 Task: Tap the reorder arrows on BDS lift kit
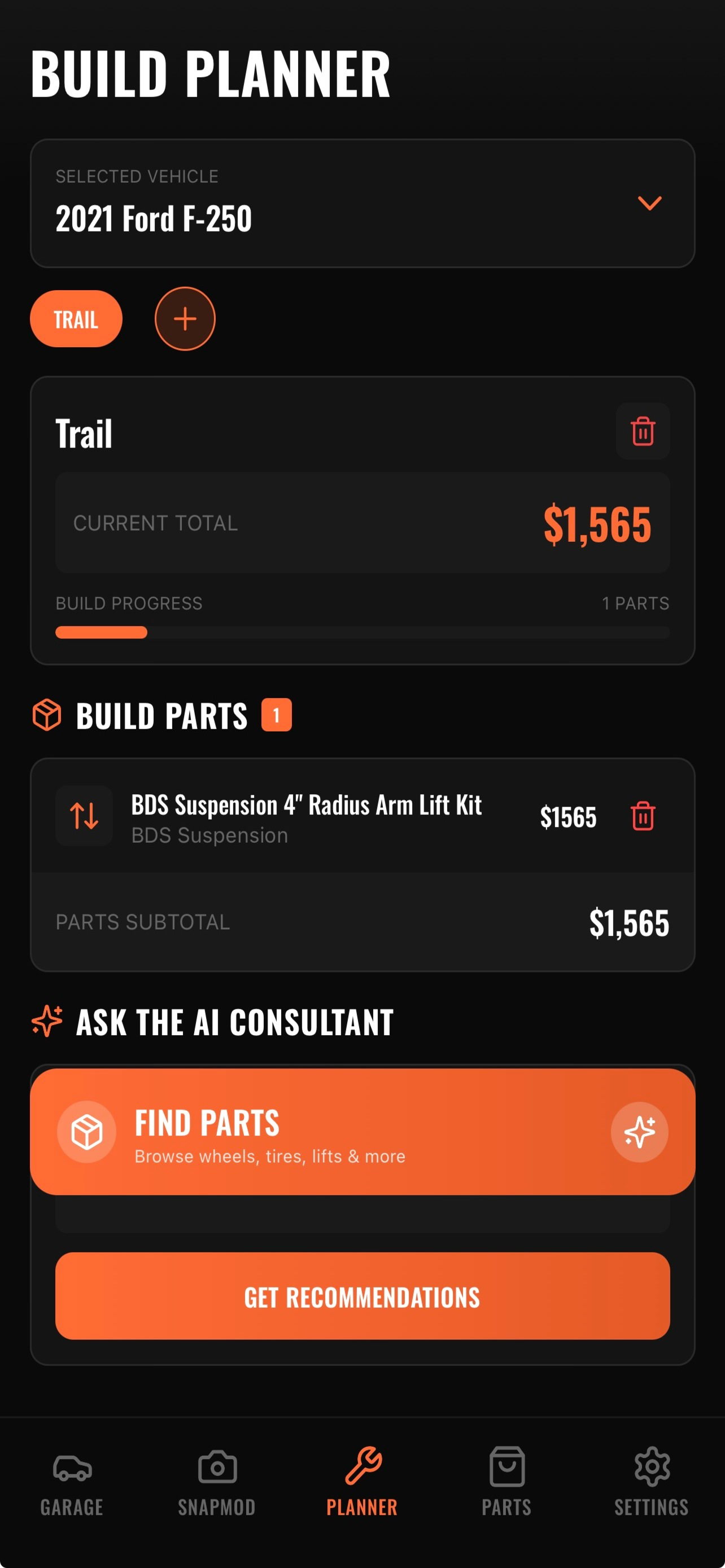click(x=84, y=816)
